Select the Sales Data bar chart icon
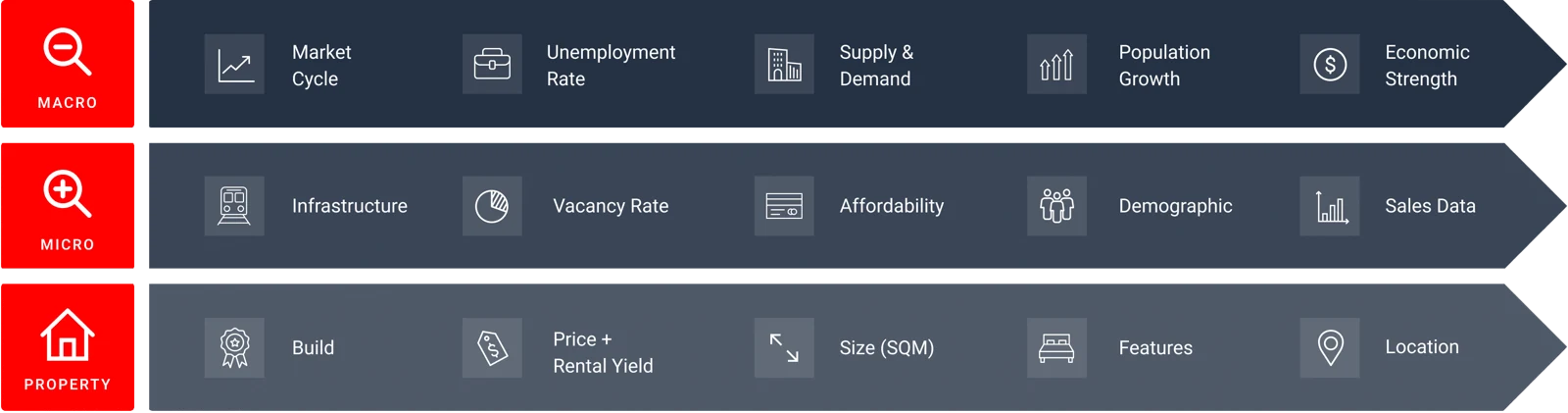The width and height of the screenshot is (1568, 413). click(x=1330, y=206)
